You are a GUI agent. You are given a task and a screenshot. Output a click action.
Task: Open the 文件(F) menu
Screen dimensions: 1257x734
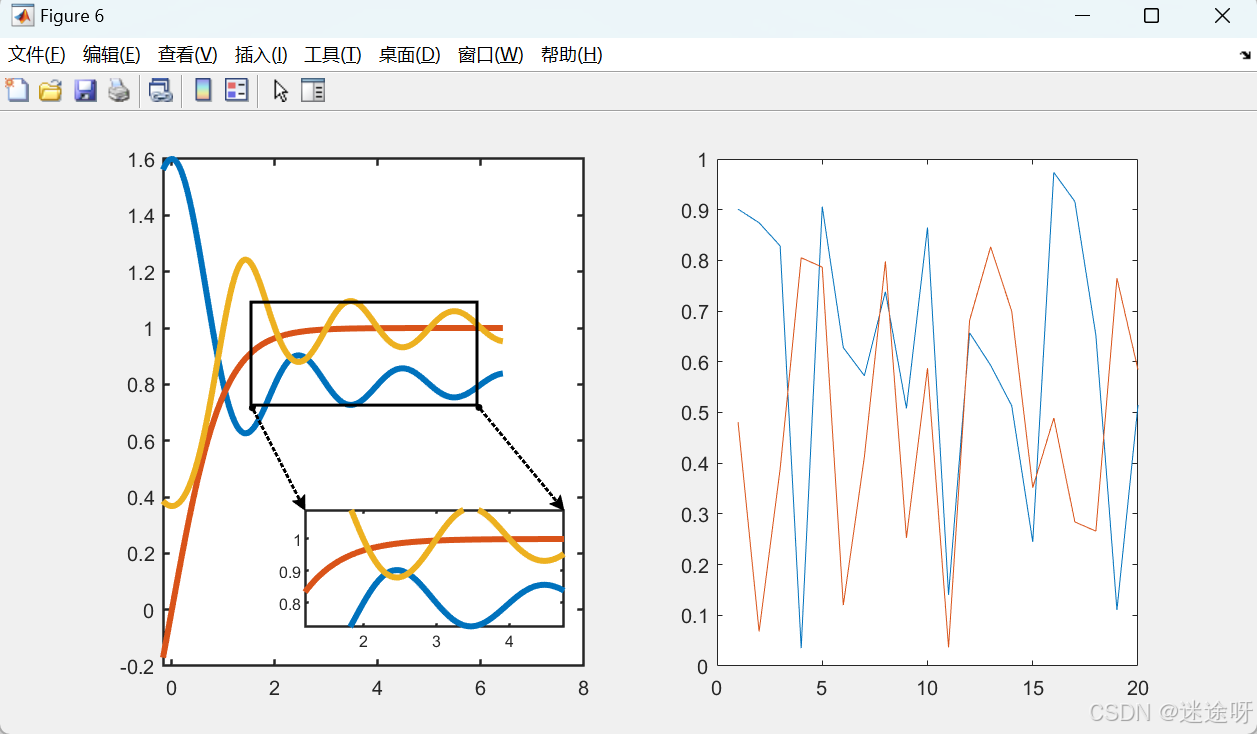37,55
